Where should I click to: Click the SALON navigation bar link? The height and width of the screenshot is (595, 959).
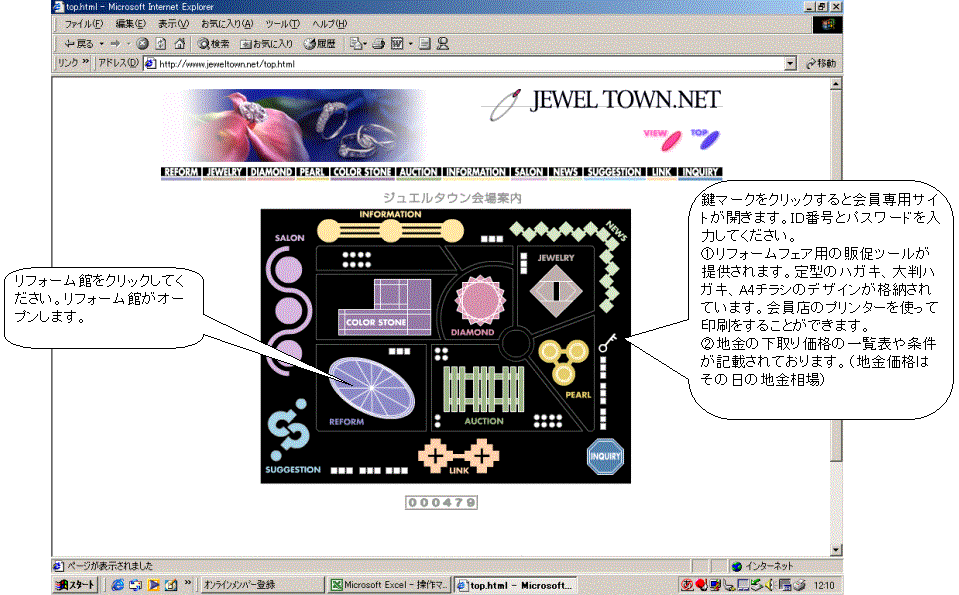(528, 172)
